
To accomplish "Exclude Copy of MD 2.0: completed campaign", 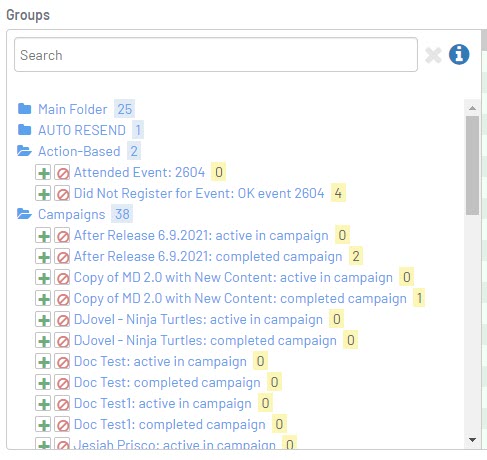I will [x=62, y=299].
